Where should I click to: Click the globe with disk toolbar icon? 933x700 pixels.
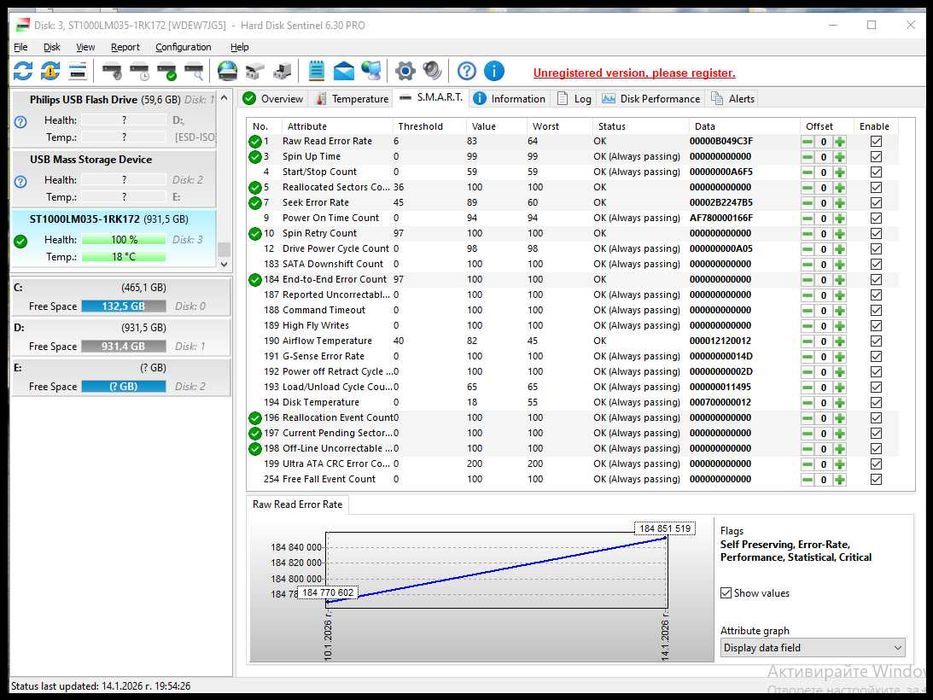pos(228,71)
